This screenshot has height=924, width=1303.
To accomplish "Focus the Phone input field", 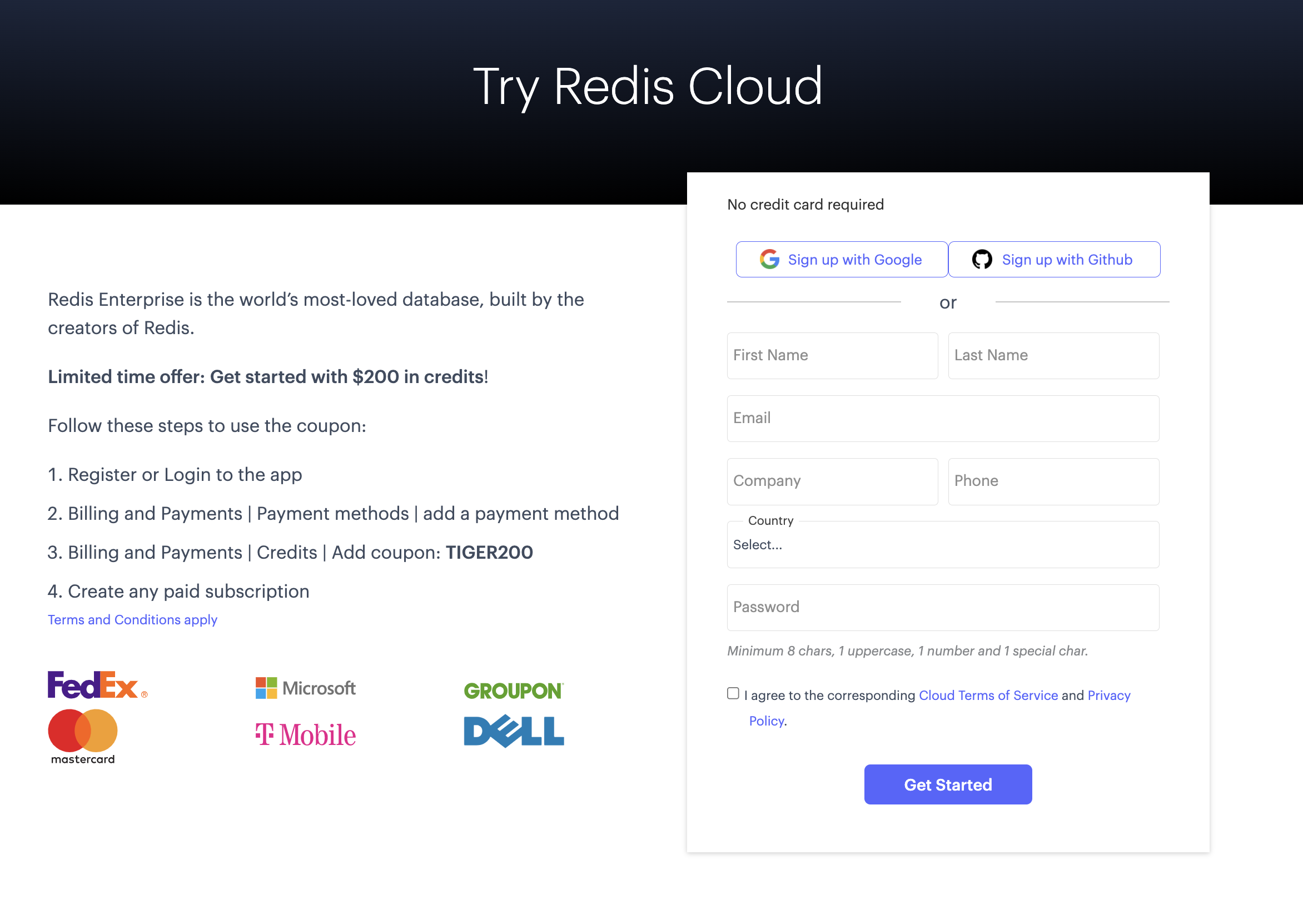I will (1054, 481).
